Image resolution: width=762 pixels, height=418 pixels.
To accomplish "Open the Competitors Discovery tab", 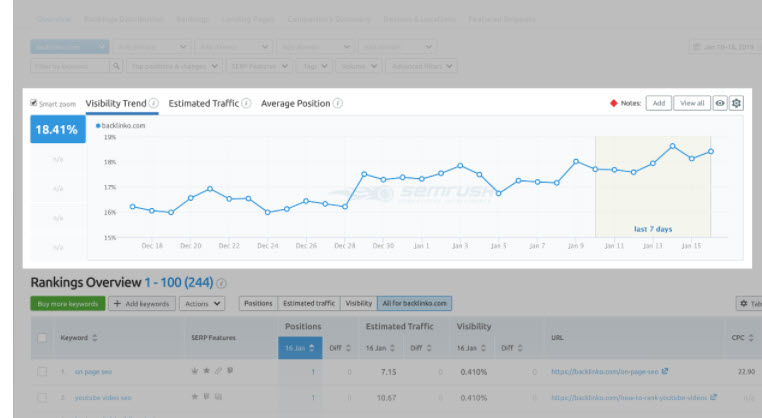I will pos(329,19).
